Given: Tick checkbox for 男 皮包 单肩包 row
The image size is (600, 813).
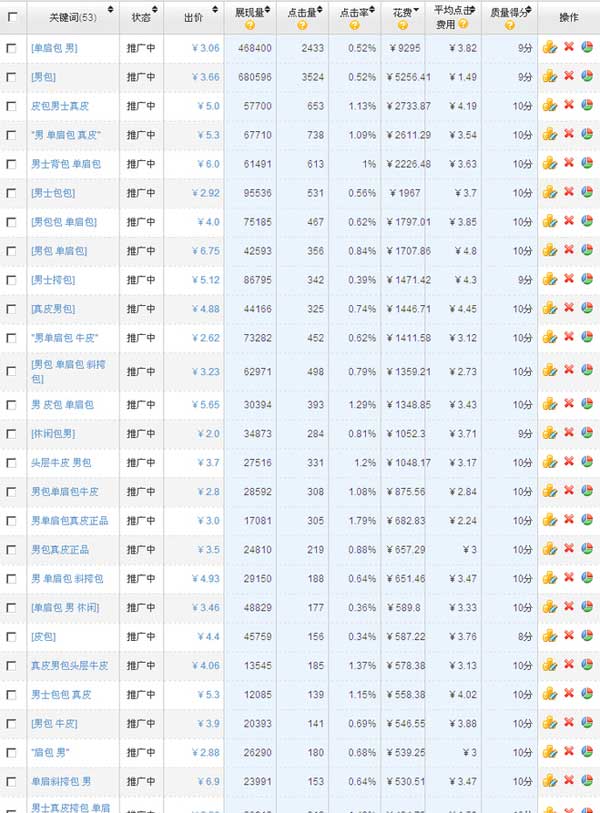Looking at the screenshot, I should tap(11, 405).
